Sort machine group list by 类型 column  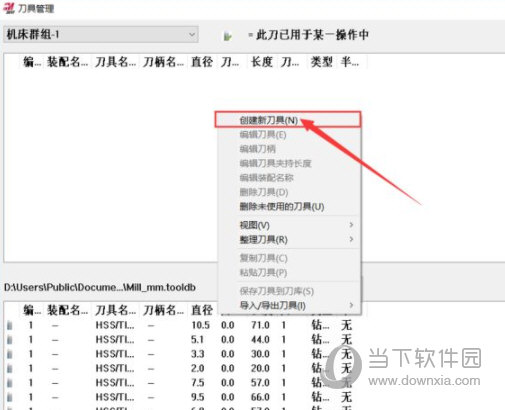321,62
